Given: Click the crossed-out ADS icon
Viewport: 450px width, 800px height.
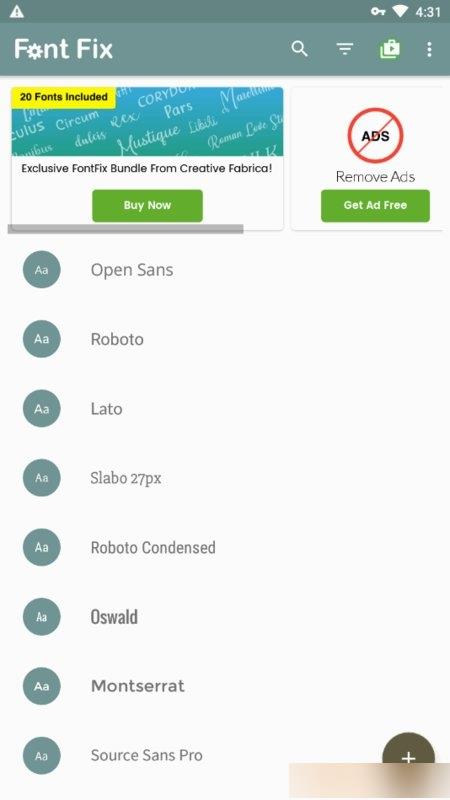Looking at the screenshot, I should tap(376, 136).
